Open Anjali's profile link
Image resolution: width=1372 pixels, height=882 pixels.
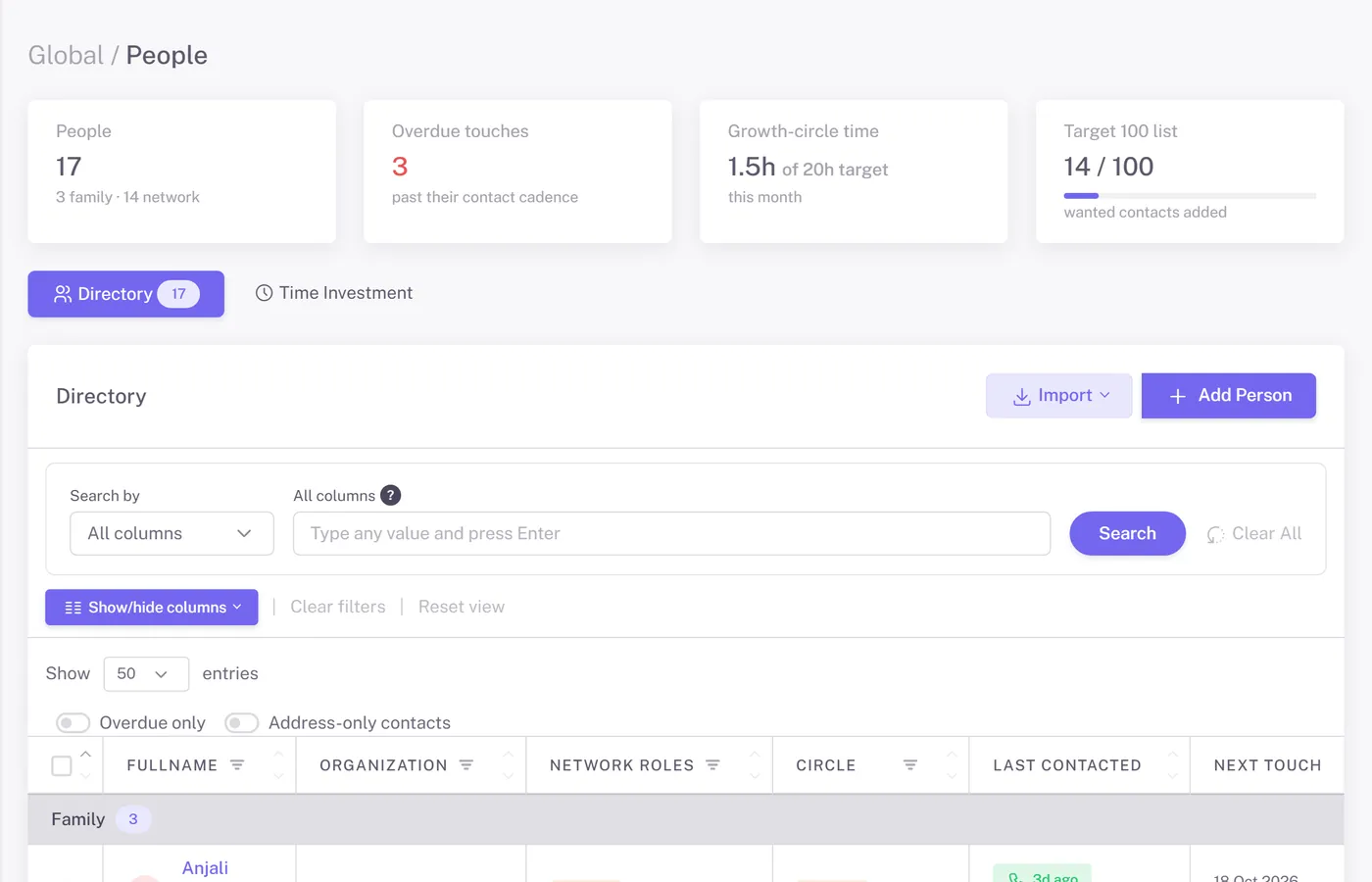click(205, 868)
